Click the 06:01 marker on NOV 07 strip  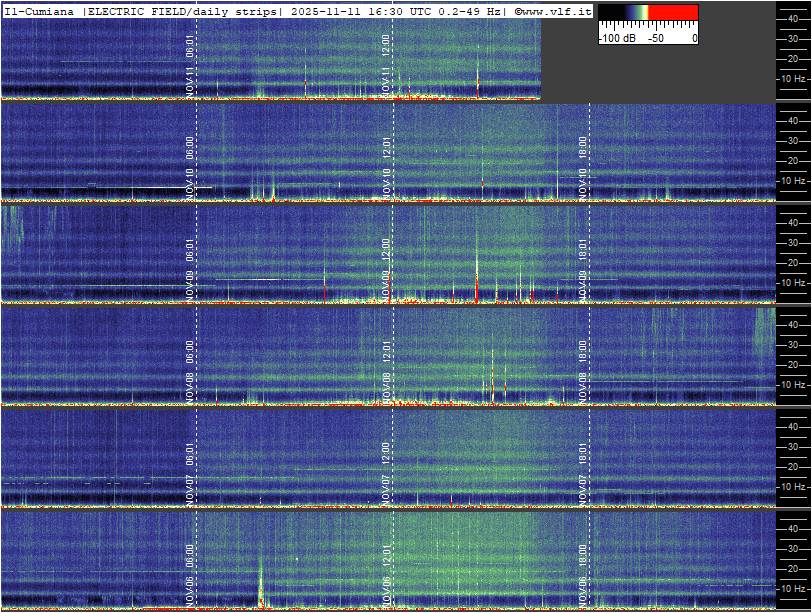(190, 452)
